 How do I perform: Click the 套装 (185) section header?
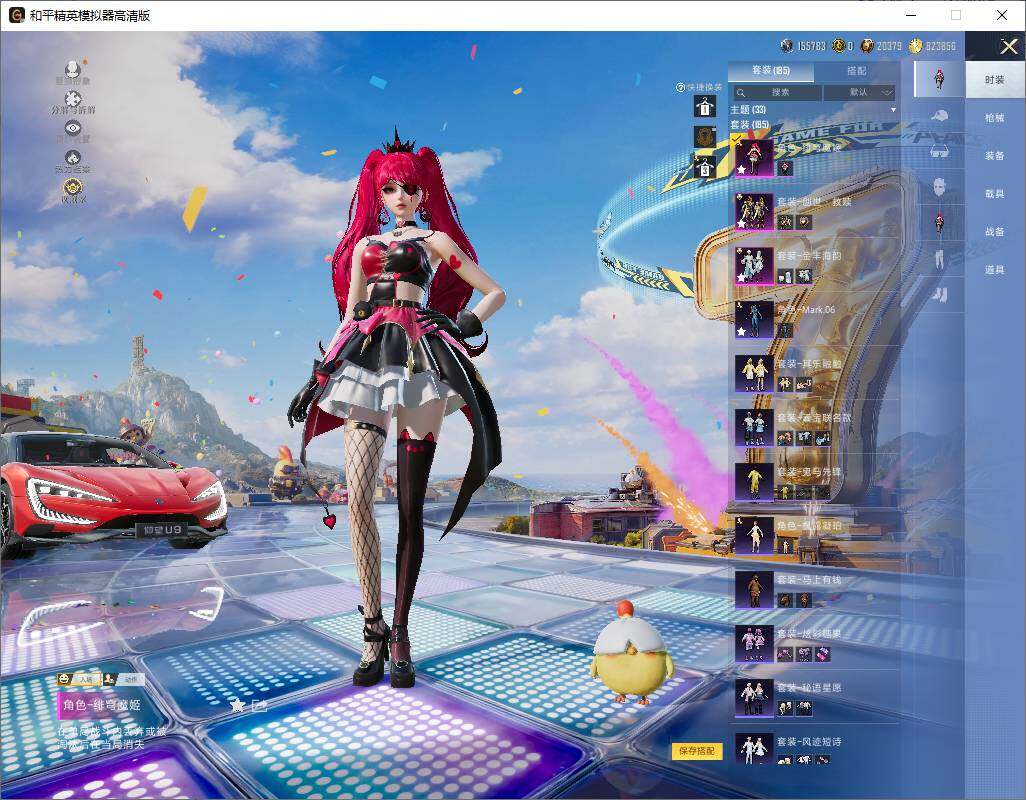pos(749,124)
